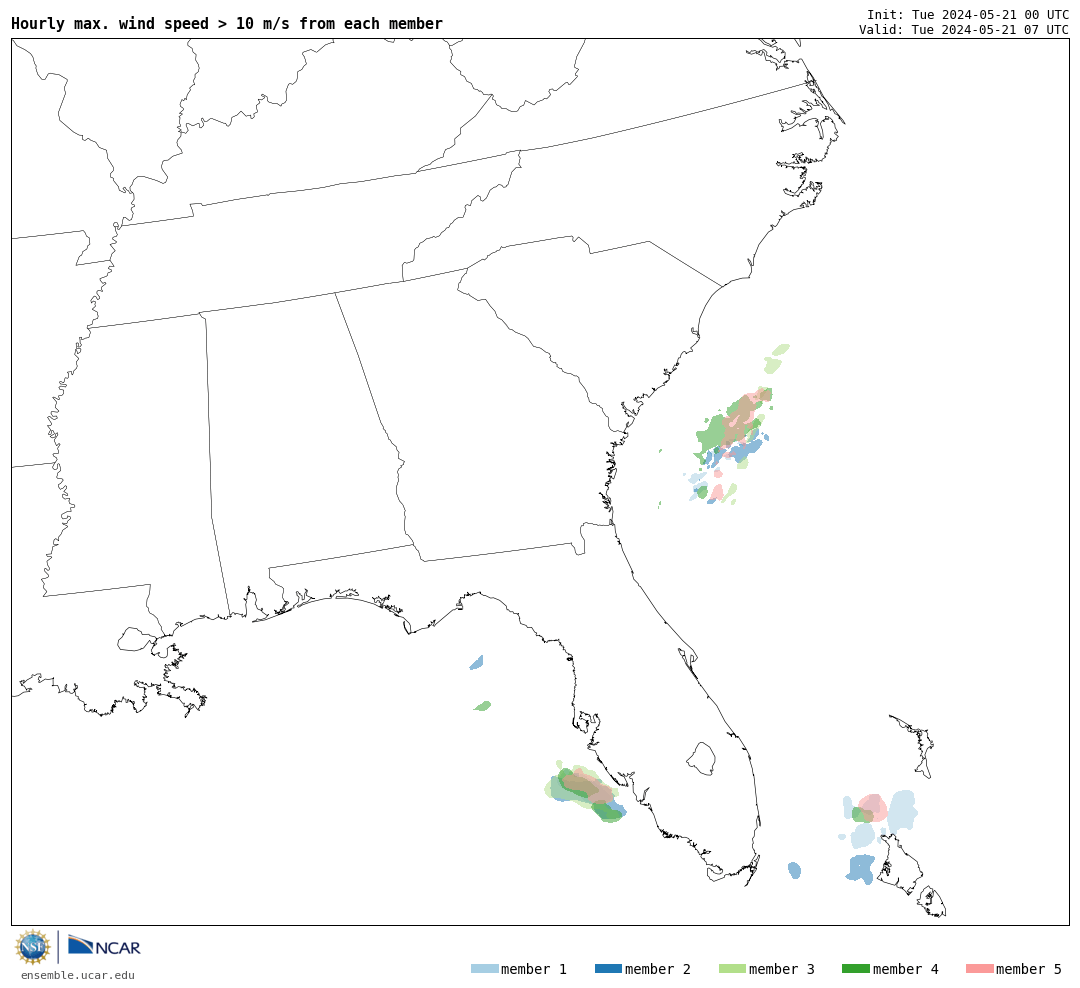Click the NCAR logo
The height and width of the screenshot is (988, 1080).
pyautogui.click(x=104, y=945)
